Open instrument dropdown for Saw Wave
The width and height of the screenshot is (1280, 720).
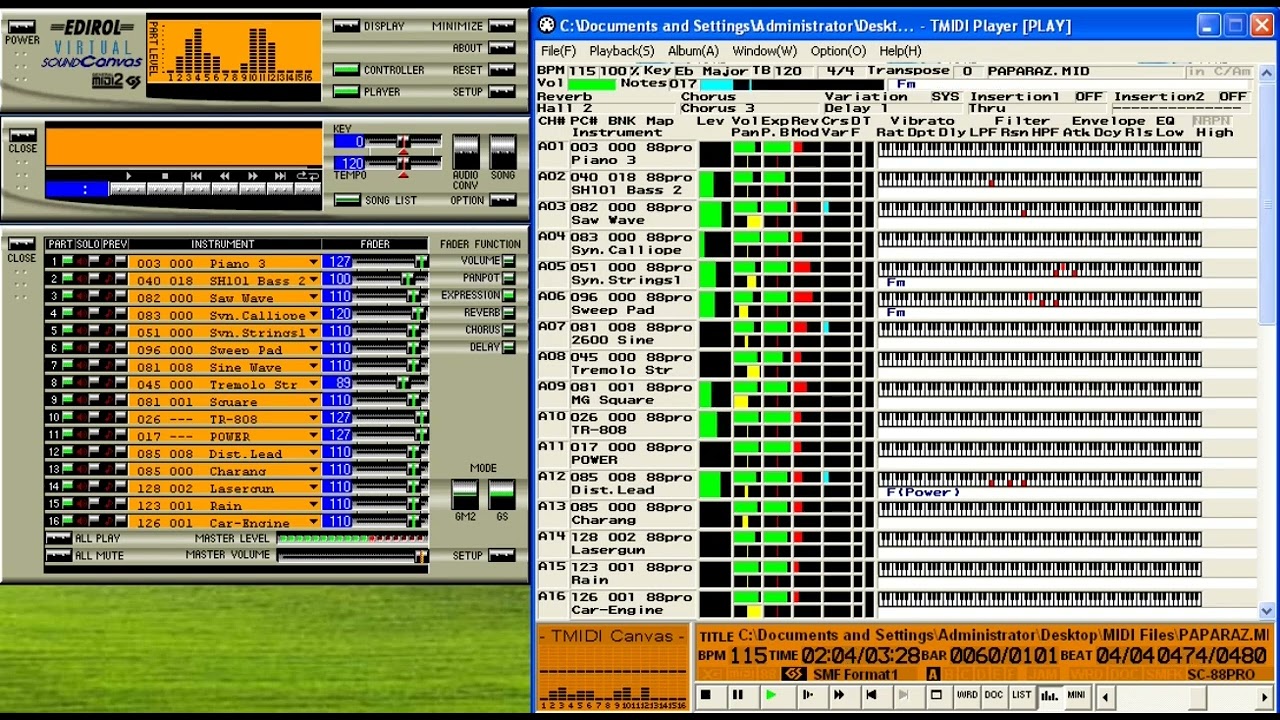click(x=314, y=298)
